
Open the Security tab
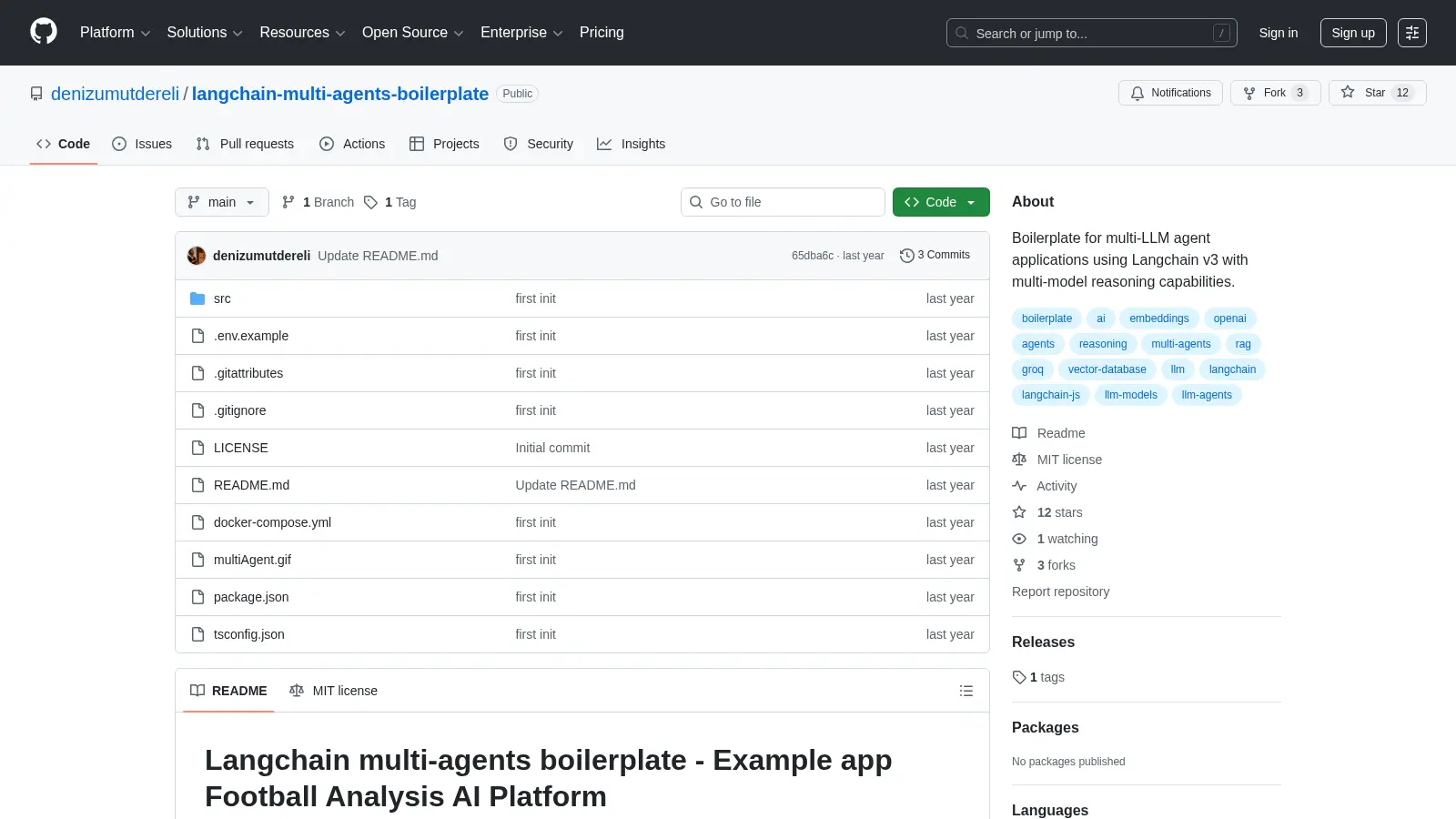tap(539, 144)
